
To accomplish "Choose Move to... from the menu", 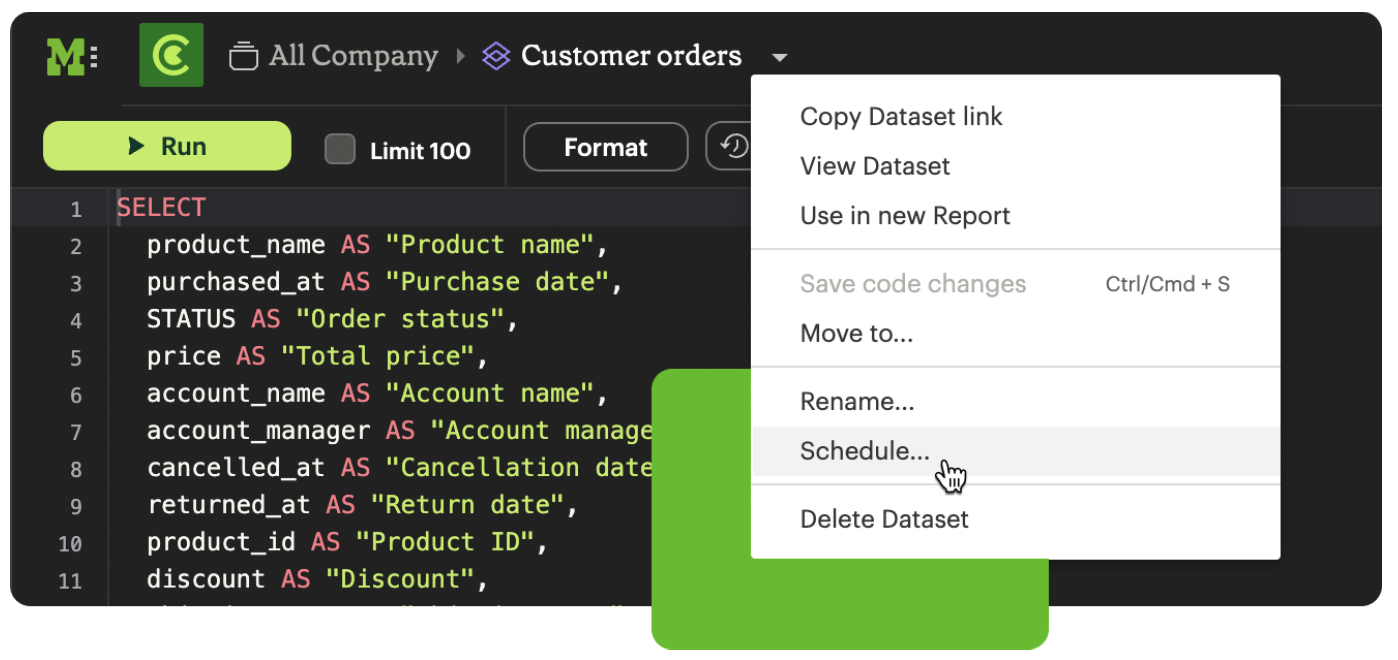I will click(856, 333).
